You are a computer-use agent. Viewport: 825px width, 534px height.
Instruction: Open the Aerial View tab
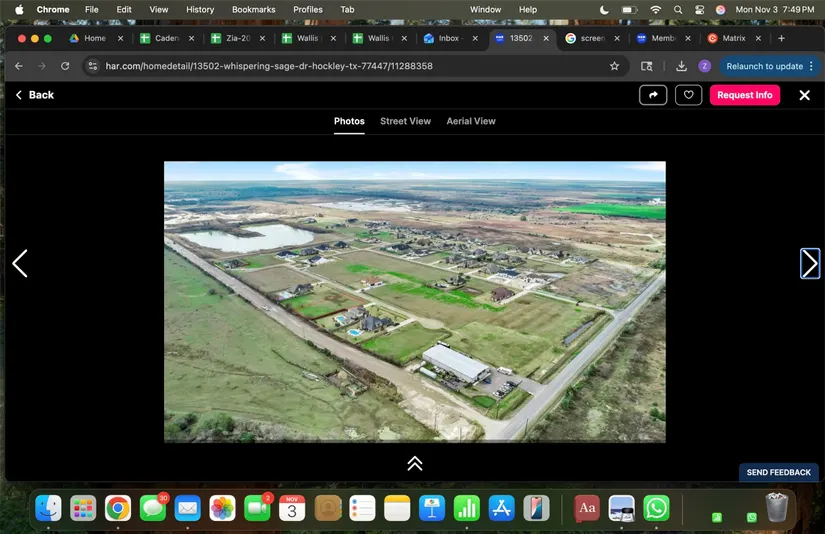click(x=471, y=121)
